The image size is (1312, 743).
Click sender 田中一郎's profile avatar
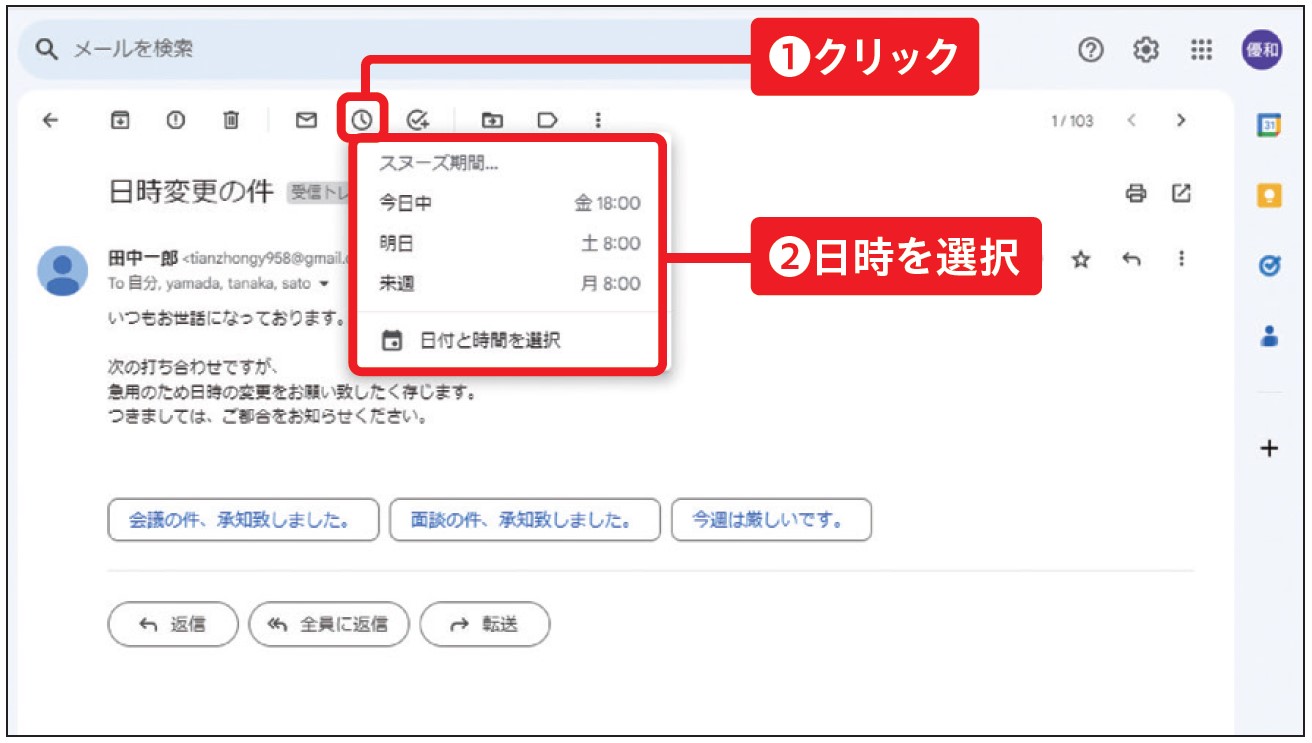pos(63,270)
